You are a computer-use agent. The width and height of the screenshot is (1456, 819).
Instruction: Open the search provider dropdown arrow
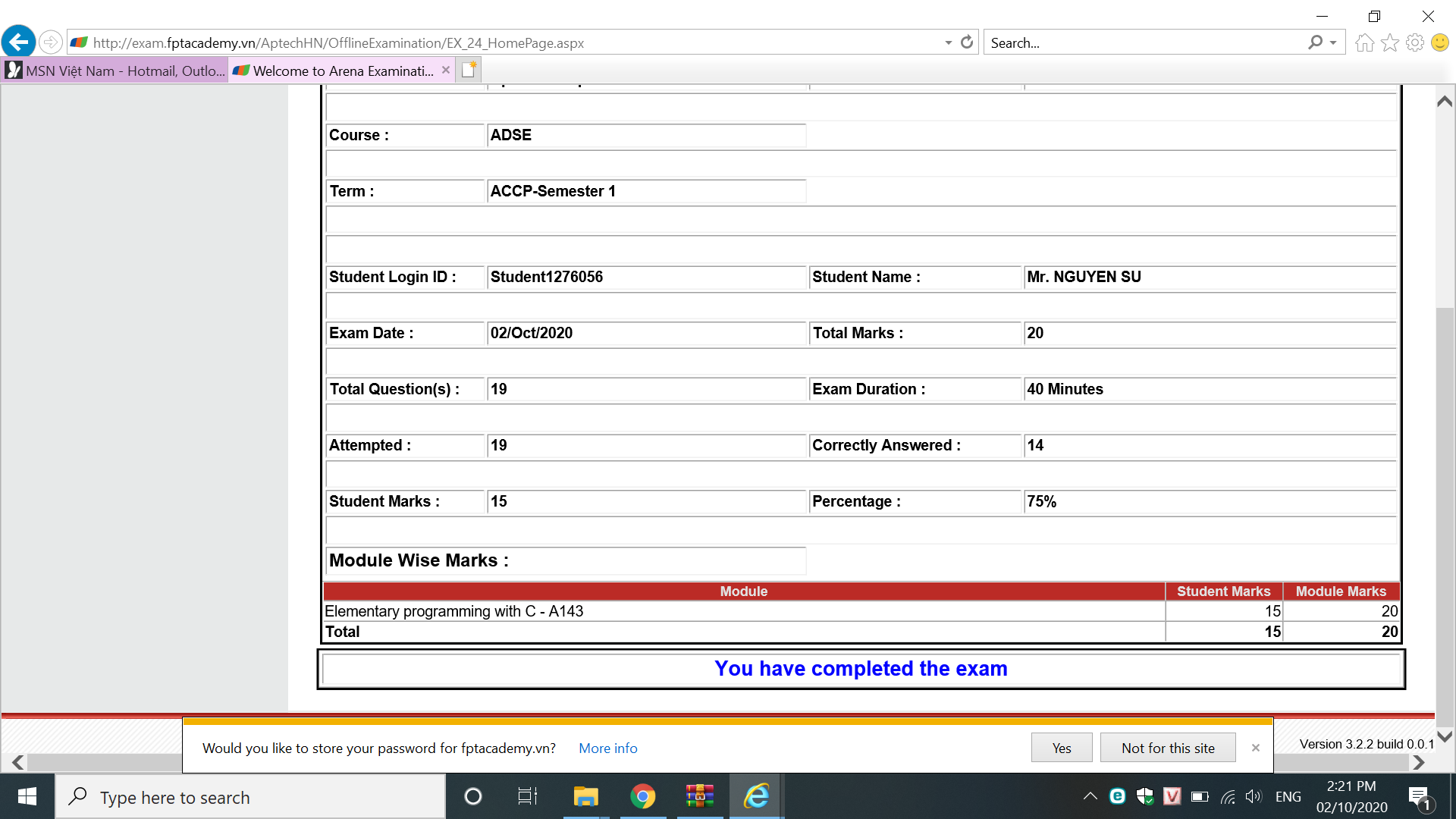[x=1333, y=43]
